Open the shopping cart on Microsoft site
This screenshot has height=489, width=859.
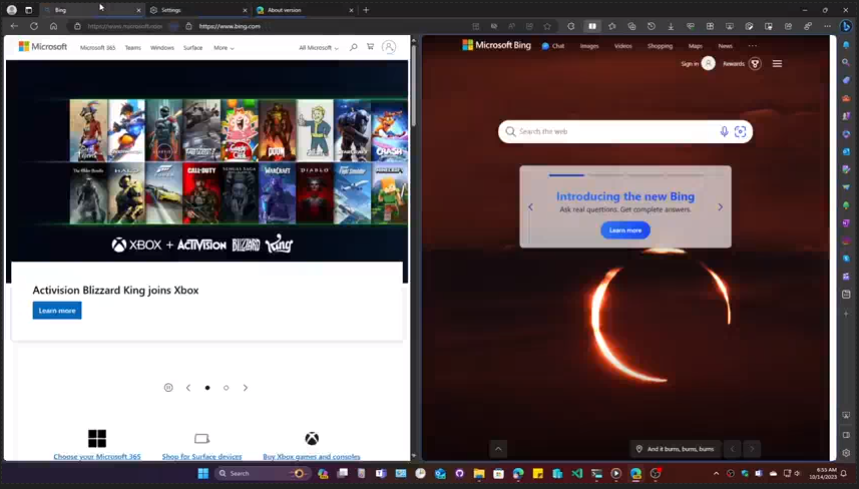coord(370,47)
